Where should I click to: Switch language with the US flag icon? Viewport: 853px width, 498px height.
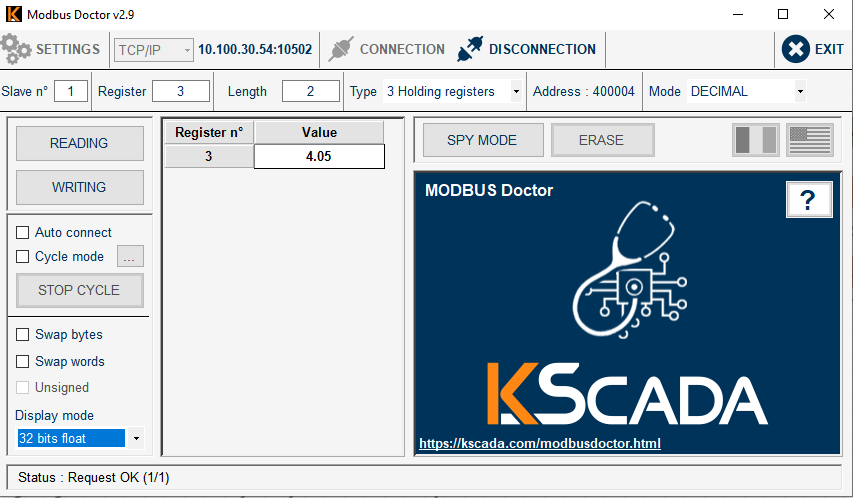809,140
